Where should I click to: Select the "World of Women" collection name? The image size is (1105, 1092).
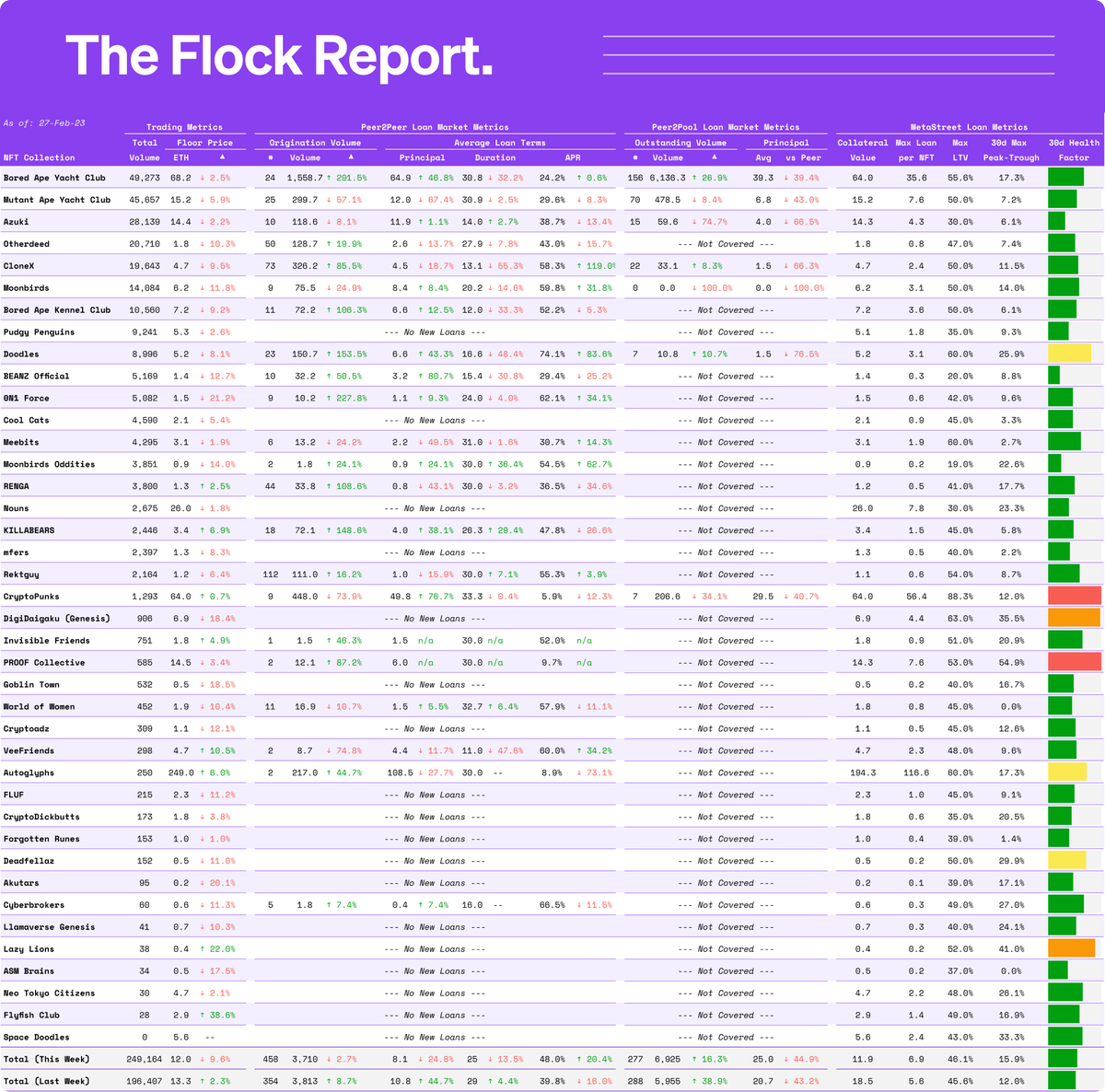tap(40, 707)
